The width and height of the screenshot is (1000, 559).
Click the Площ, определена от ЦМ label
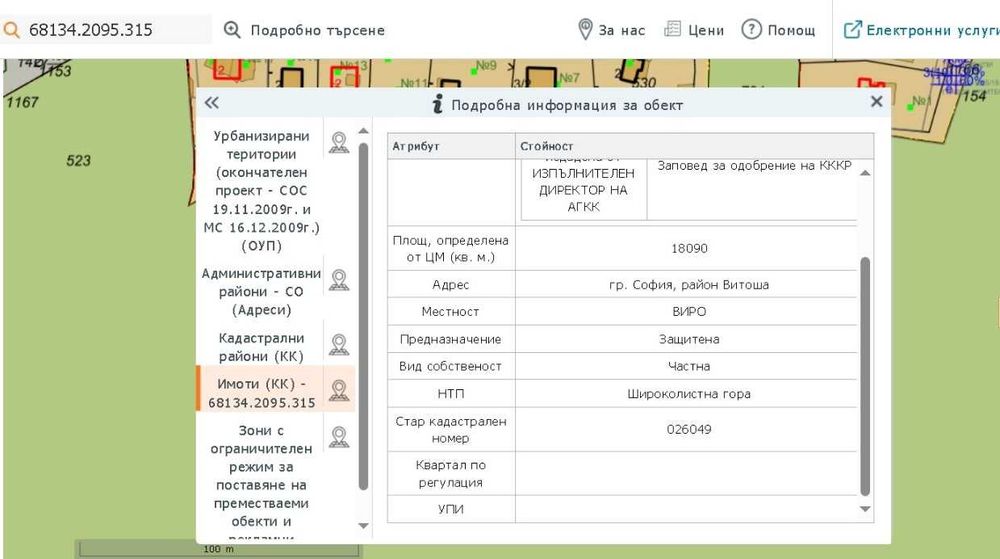click(x=451, y=249)
